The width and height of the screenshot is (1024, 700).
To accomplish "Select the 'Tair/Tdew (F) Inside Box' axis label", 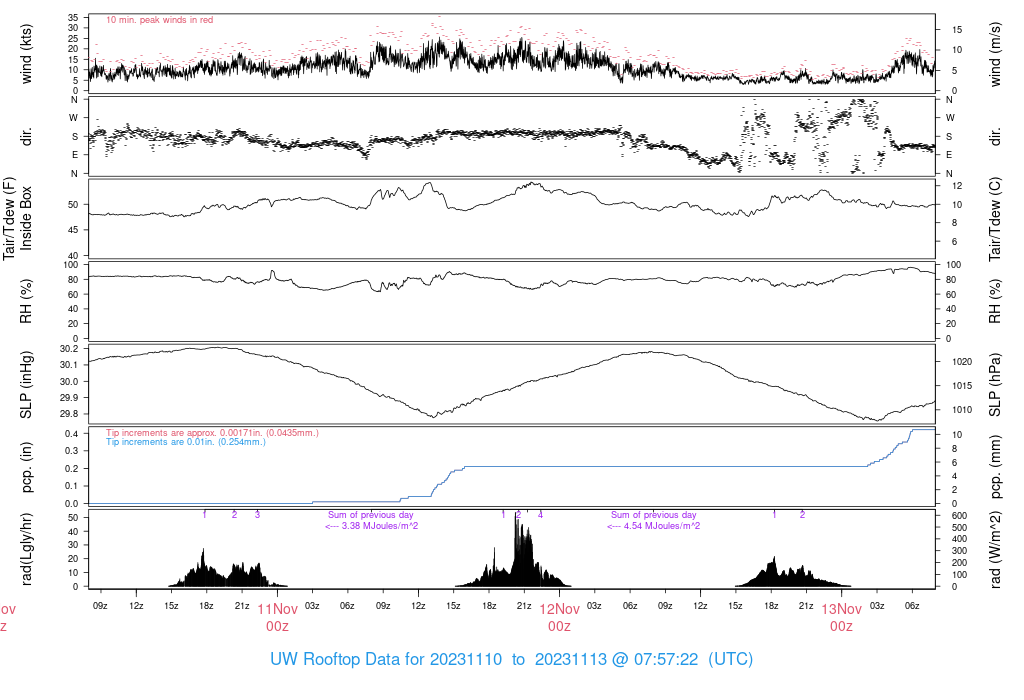I will [x=17, y=219].
